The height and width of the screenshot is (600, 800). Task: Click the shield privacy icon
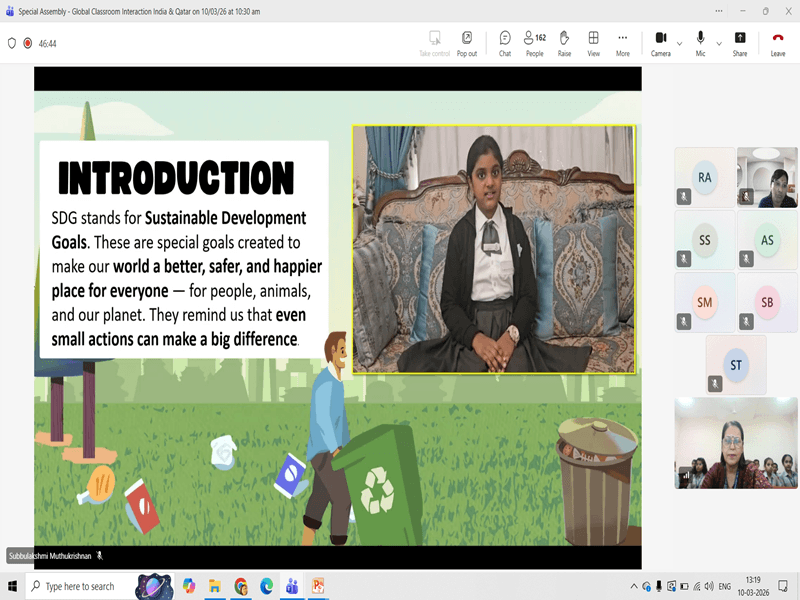click(x=12, y=44)
